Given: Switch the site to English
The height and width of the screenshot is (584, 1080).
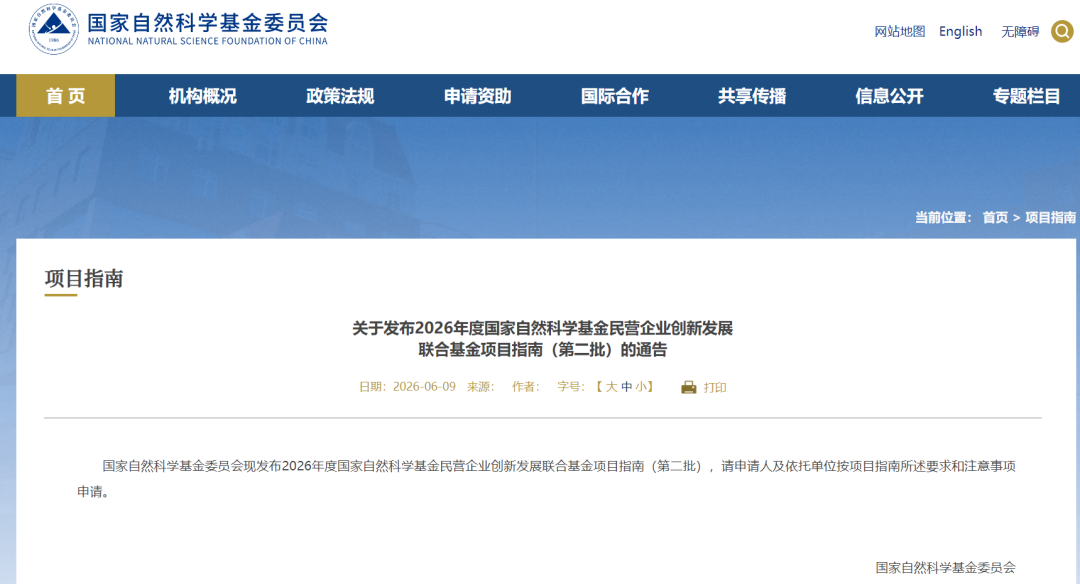Looking at the screenshot, I should point(960,32).
